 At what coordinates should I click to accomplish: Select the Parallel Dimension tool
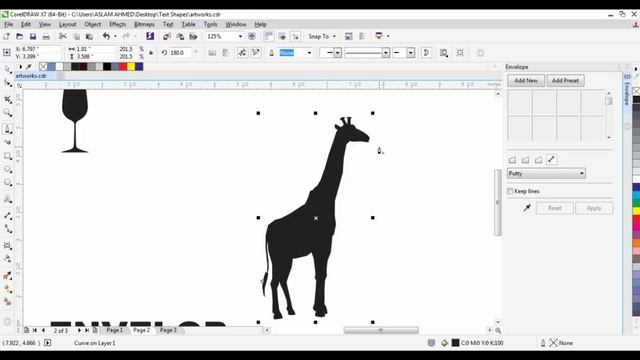point(7,216)
